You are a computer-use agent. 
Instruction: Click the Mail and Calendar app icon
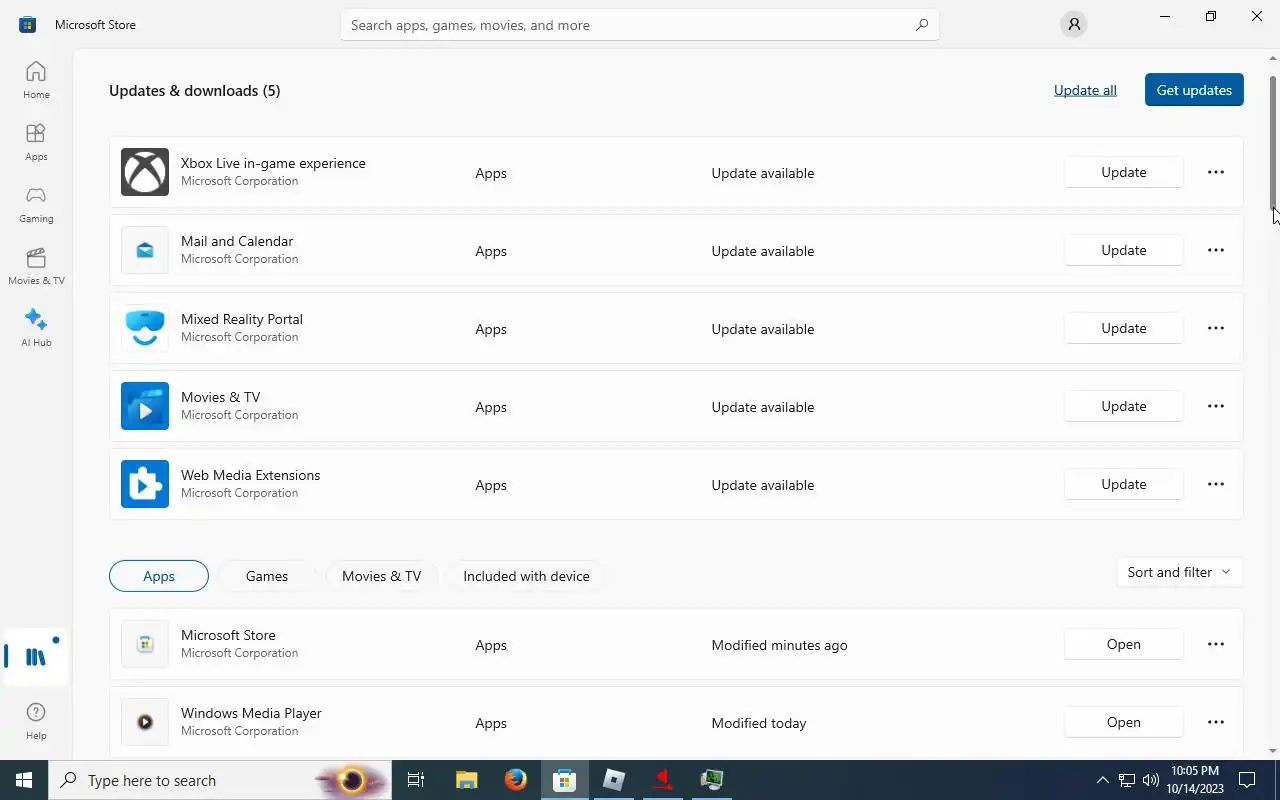point(145,250)
